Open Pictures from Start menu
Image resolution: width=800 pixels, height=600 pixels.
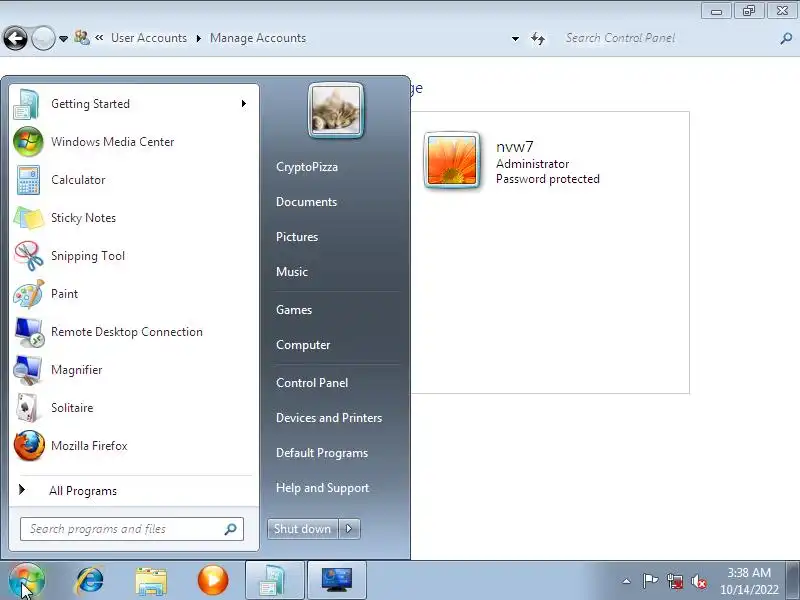pos(297,237)
